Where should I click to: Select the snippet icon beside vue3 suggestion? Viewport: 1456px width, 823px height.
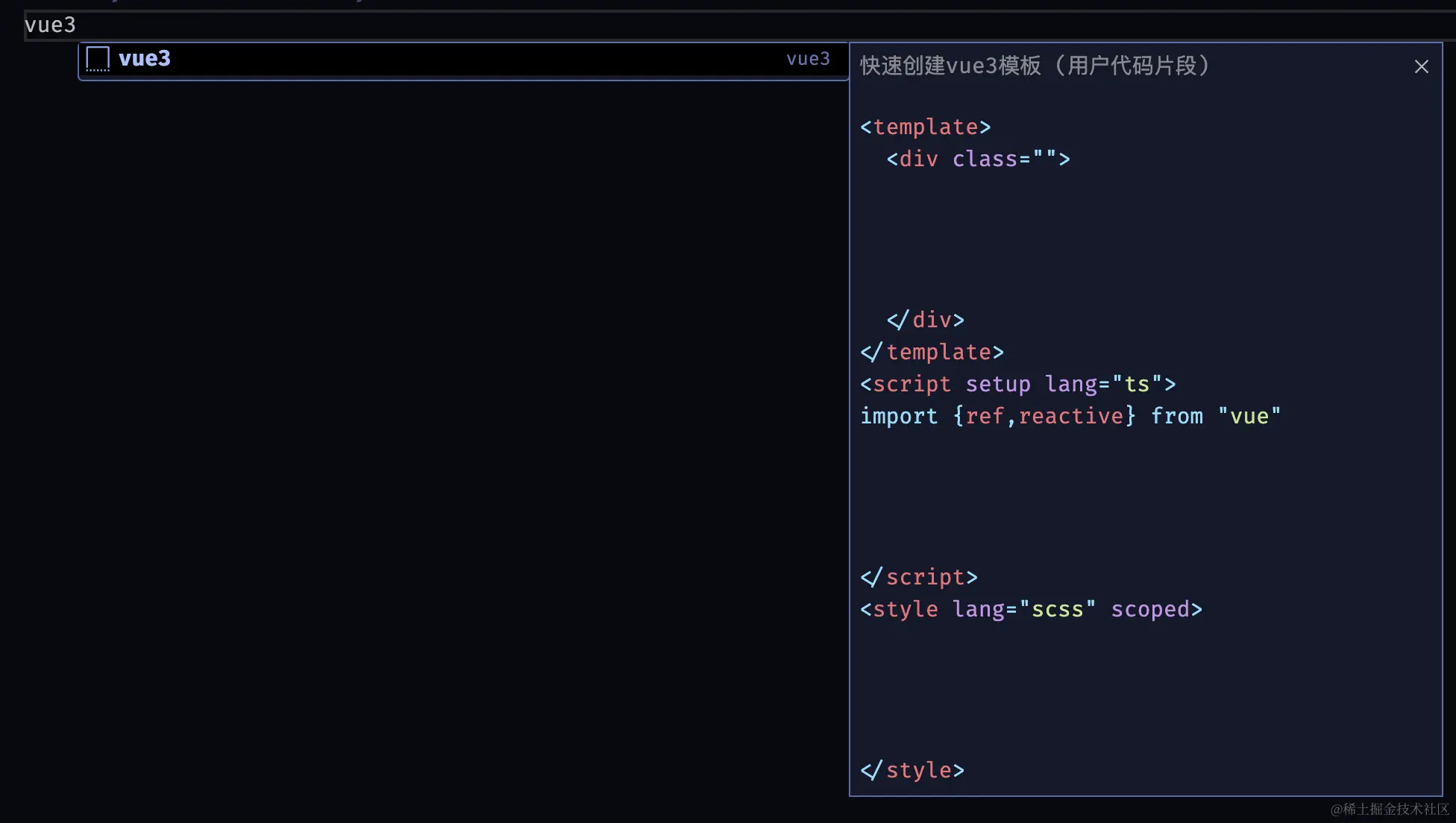97,59
